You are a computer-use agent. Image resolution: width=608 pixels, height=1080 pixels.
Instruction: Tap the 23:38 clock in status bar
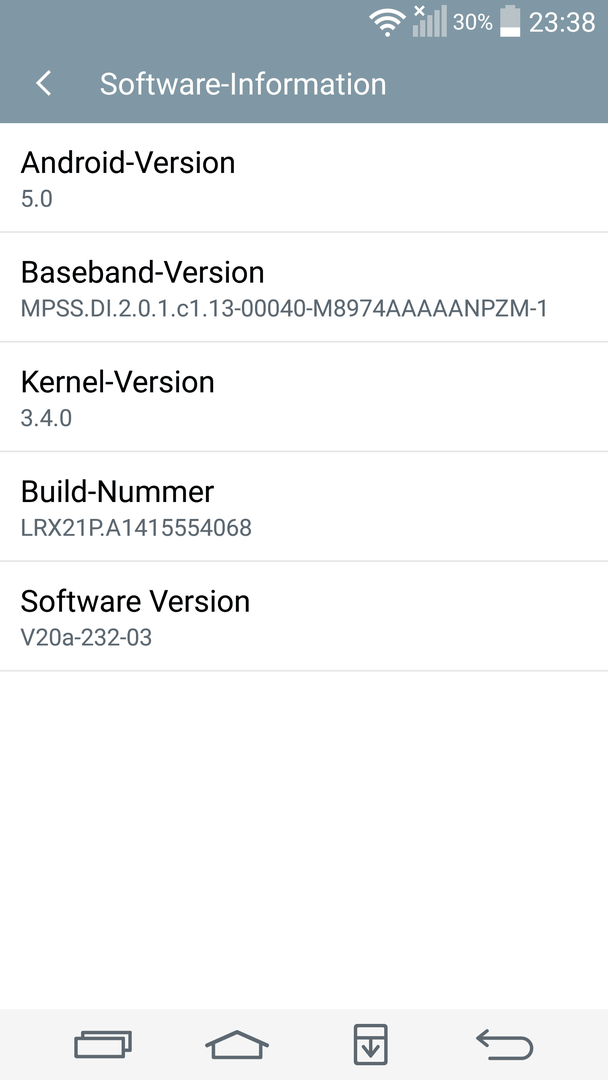click(561, 23)
